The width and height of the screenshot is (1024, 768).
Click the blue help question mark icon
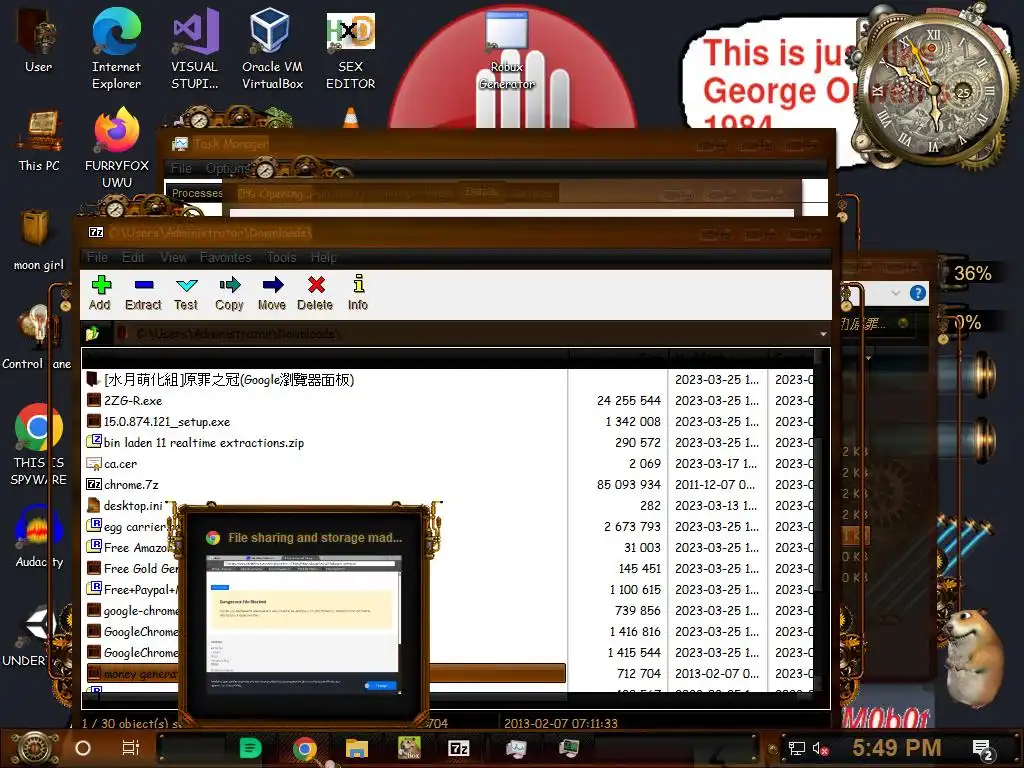[918, 293]
